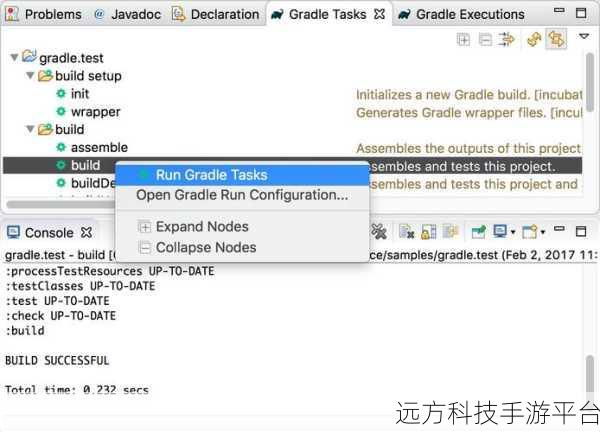This screenshot has height=432, width=600.
Task: Click the gradle.test project label
Action: 71,58
